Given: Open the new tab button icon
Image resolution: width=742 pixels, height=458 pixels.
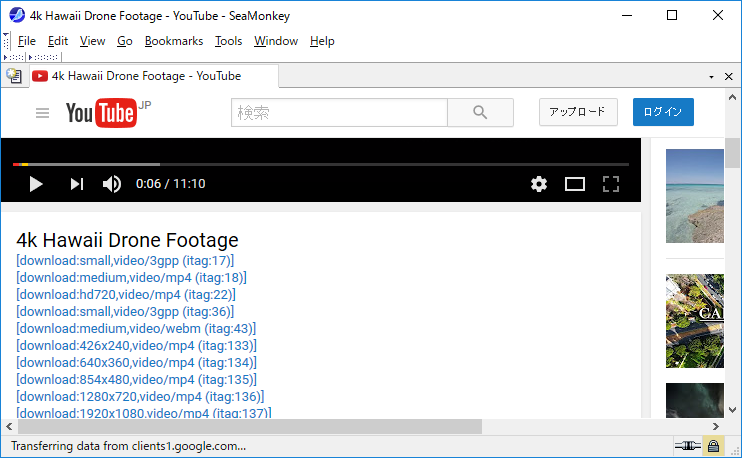Looking at the screenshot, I should click(14, 76).
